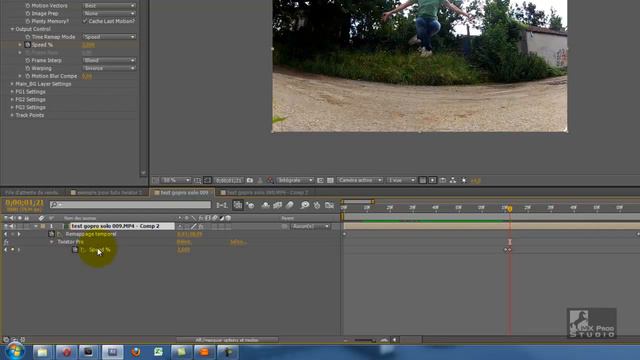Click the timeline current timecode display
The width and height of the screenshot is (640, 360).
pos(24,203)
